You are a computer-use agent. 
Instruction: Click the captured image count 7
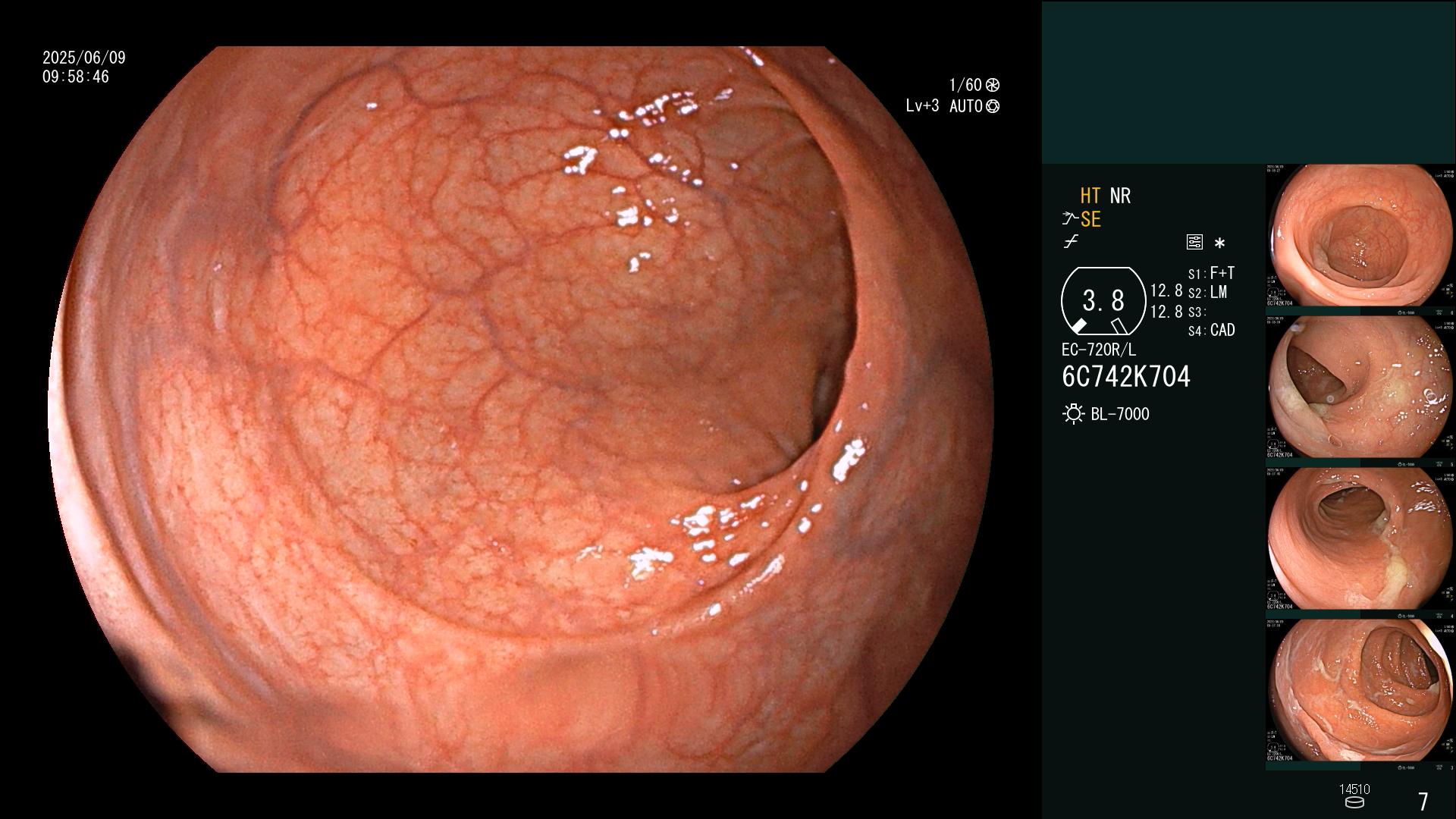(1423, 802)
